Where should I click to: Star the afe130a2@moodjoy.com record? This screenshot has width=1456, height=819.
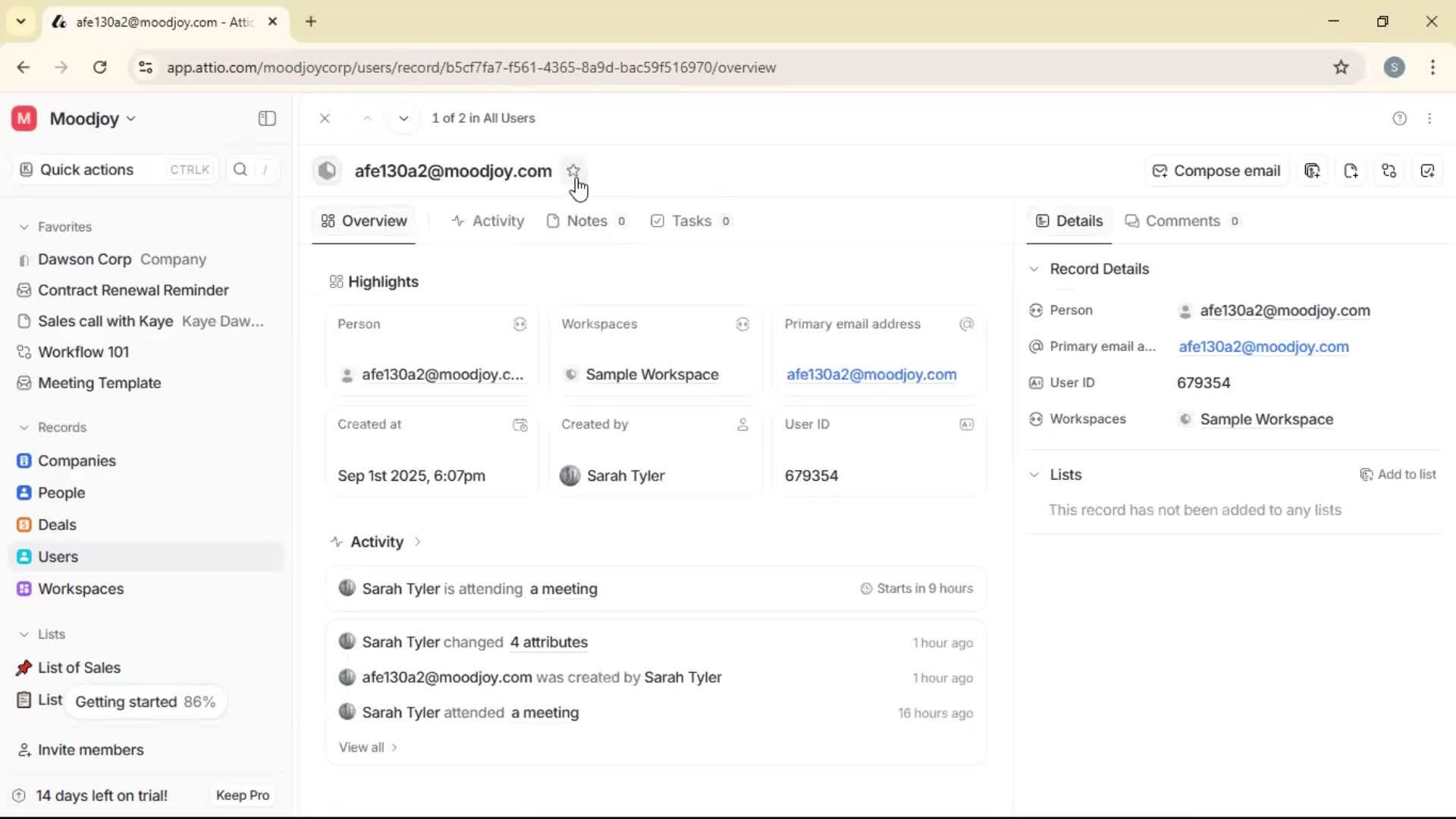point(574,170)
